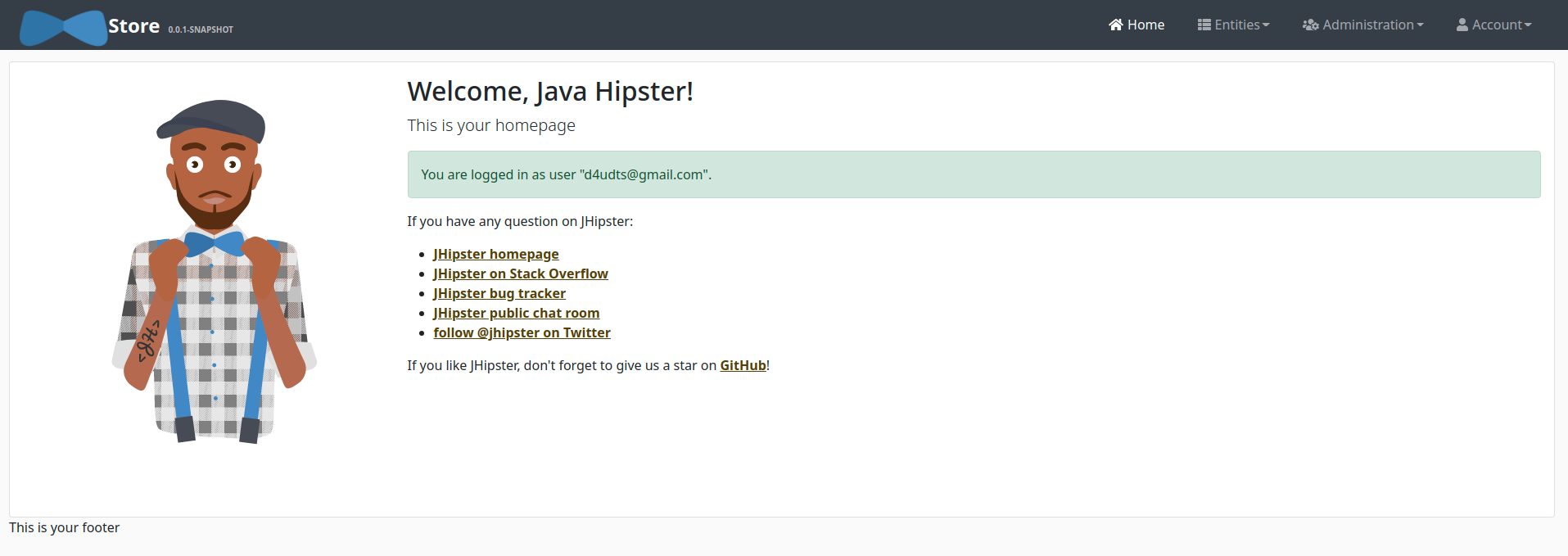
Task: Click the 0.0.1-SNAPSHOT version label
Action: coord(201,29)
